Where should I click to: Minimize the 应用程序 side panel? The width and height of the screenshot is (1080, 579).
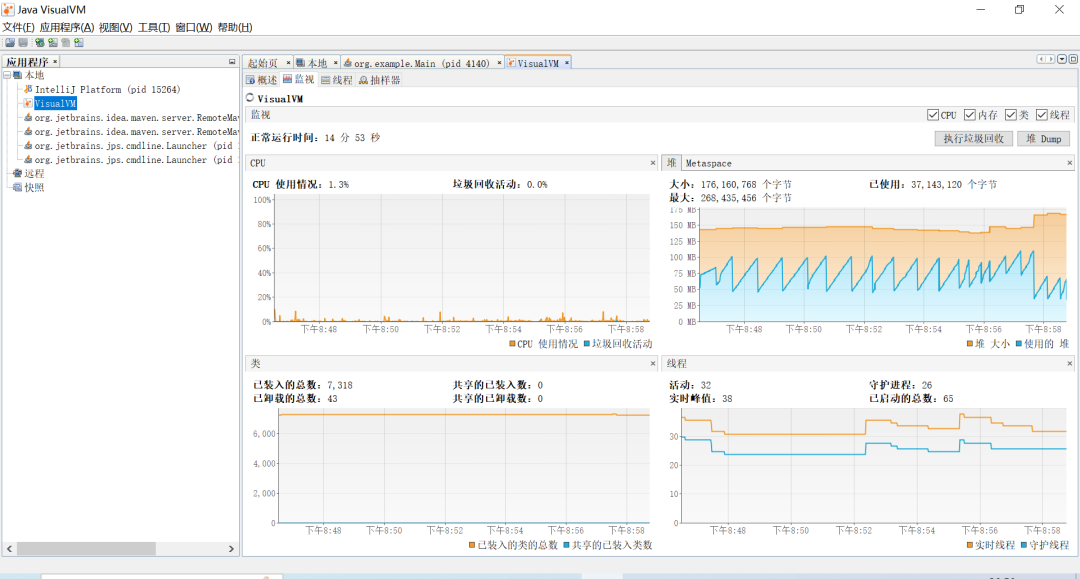232,62
